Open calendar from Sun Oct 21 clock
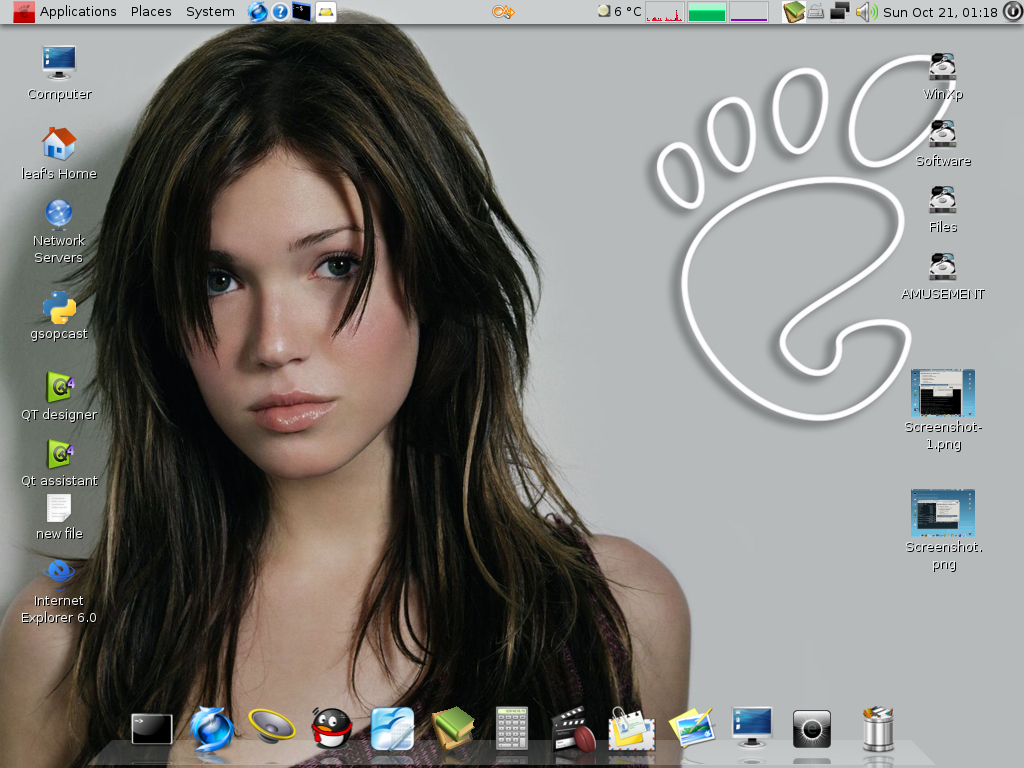The width and height of the screenshot is (1024, 768). tap(940, 12)
